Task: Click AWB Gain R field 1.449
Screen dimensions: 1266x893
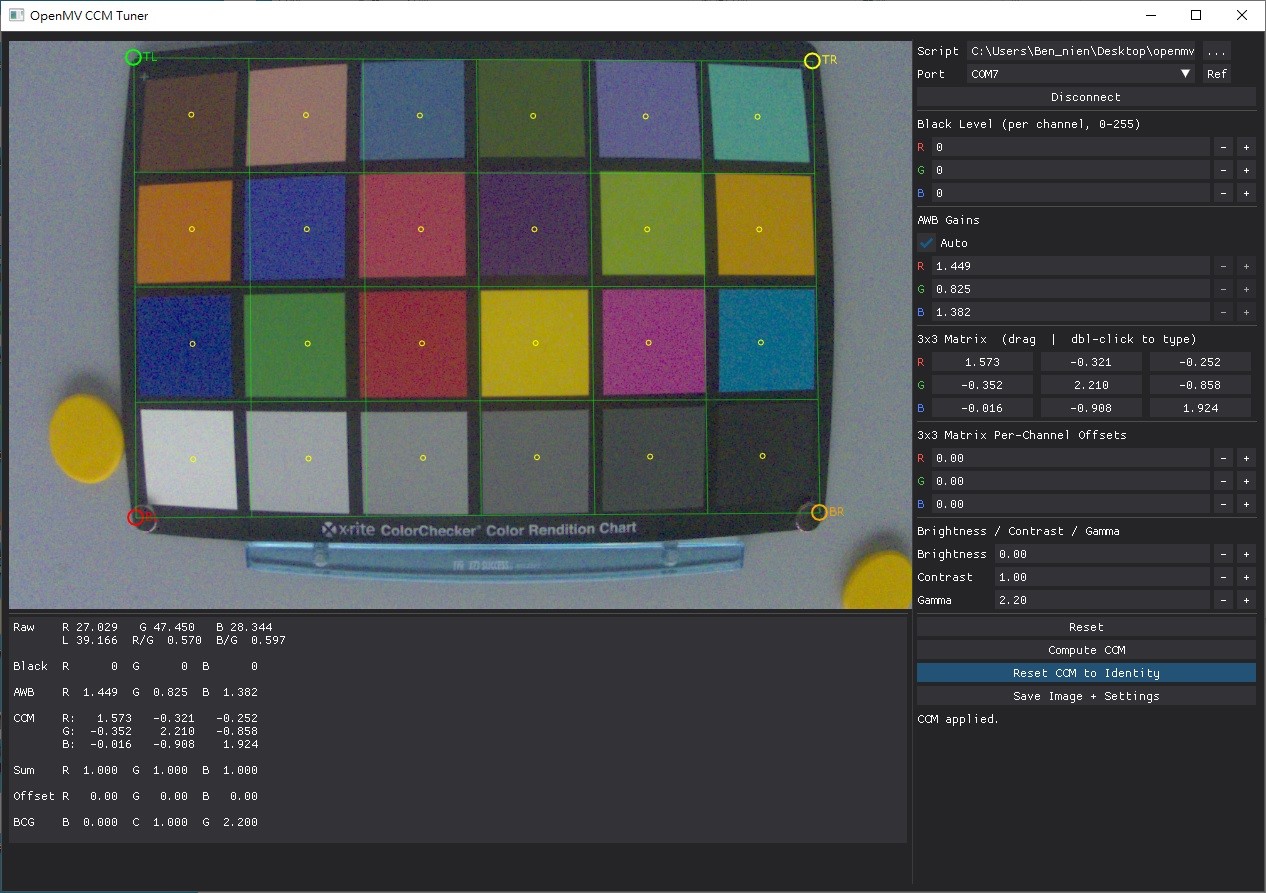Action: coord(1071,266)
